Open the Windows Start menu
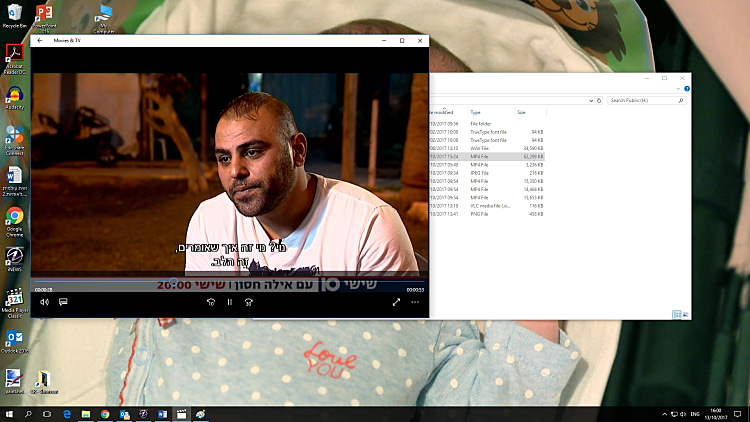The height and width of the screenshot is (422, 750). tap(9, 413)
